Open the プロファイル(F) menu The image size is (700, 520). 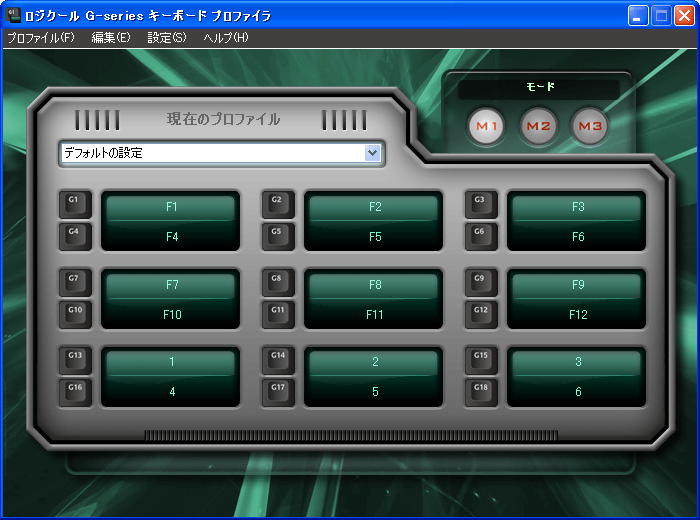tap(41, 38)
